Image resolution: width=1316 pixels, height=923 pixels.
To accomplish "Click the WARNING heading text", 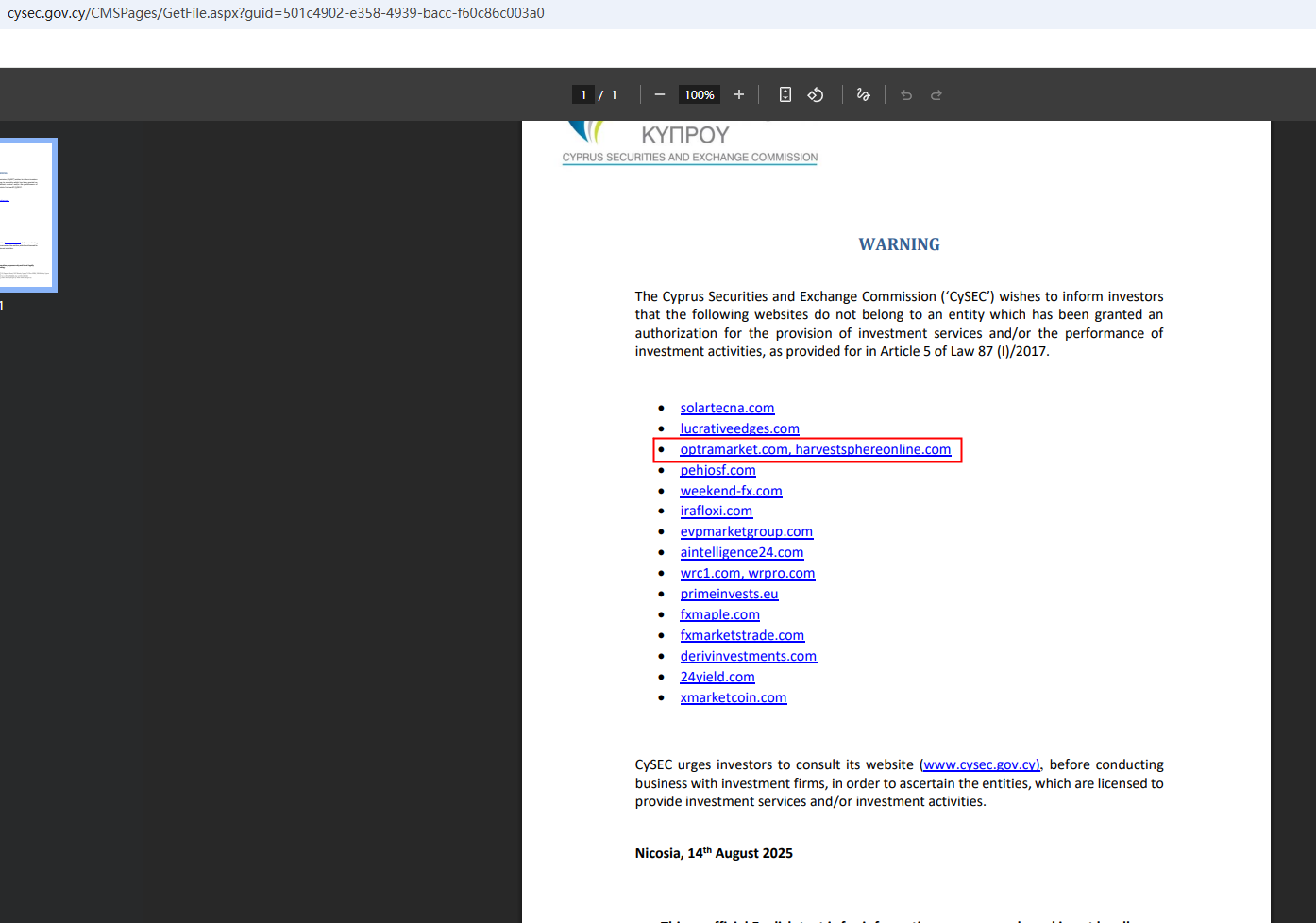I will pos(899,244).
